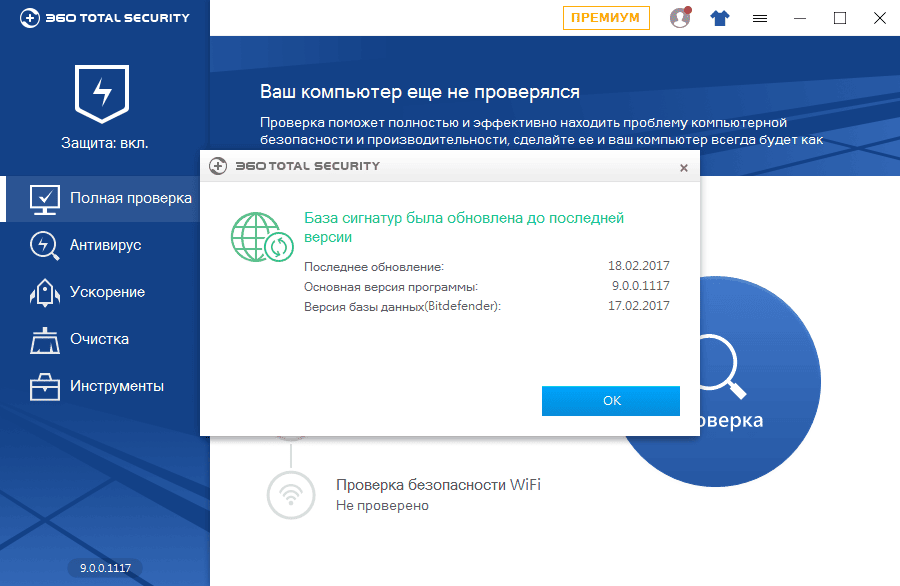Click the Очистка broom icon

45,340
